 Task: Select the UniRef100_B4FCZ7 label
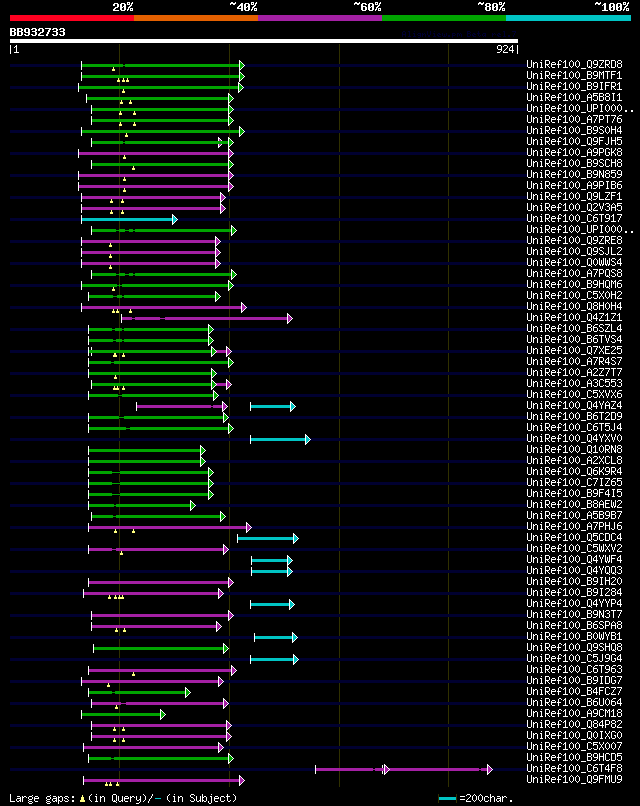pos(574,691)
